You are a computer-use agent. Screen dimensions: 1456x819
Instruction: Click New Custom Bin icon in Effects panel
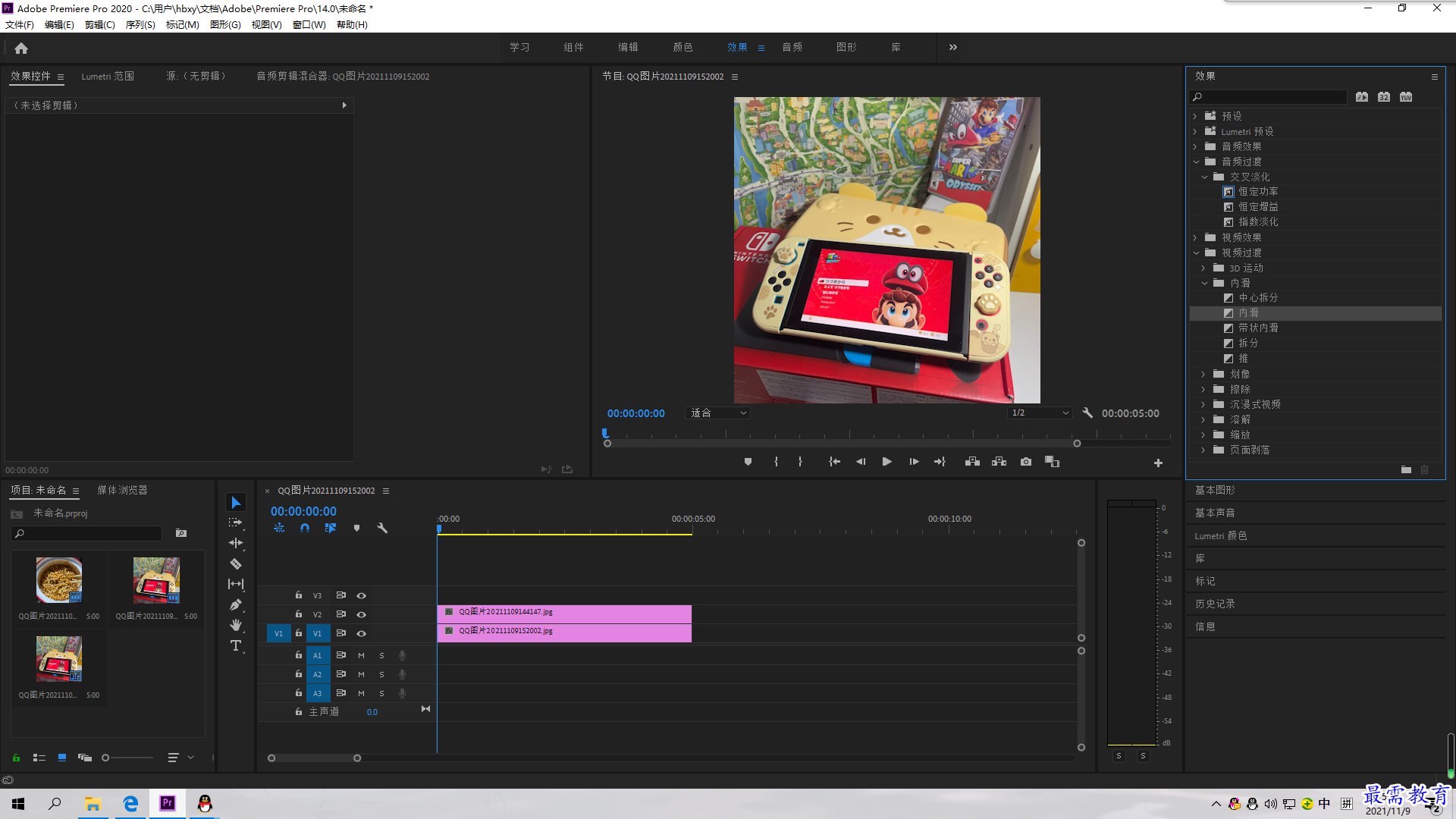(x=1406, y=470)
